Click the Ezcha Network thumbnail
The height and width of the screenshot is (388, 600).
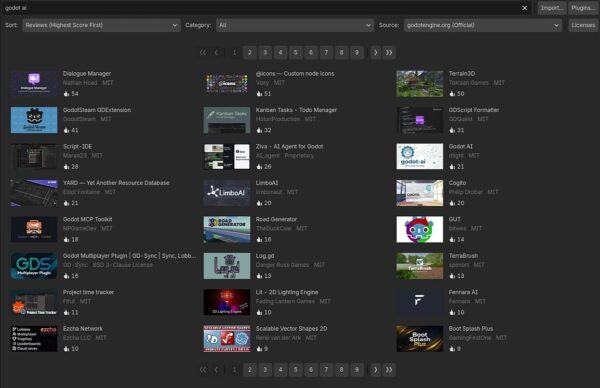click(x=34, y=339)
